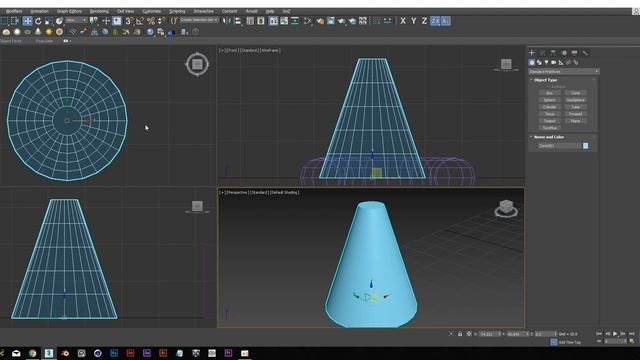This screenshot has height=360, width=640.
Task: Open the Customize menu
Action: click(151, 11)
